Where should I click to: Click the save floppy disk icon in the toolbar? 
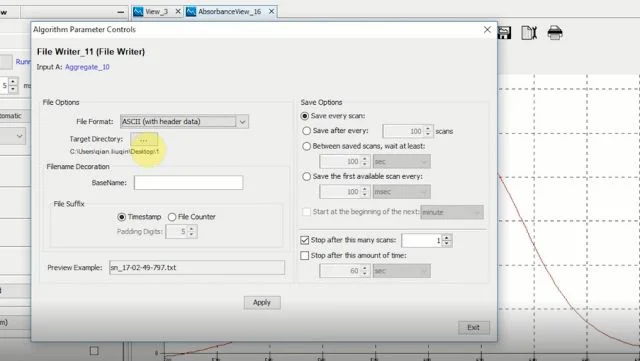click(504, 33)
